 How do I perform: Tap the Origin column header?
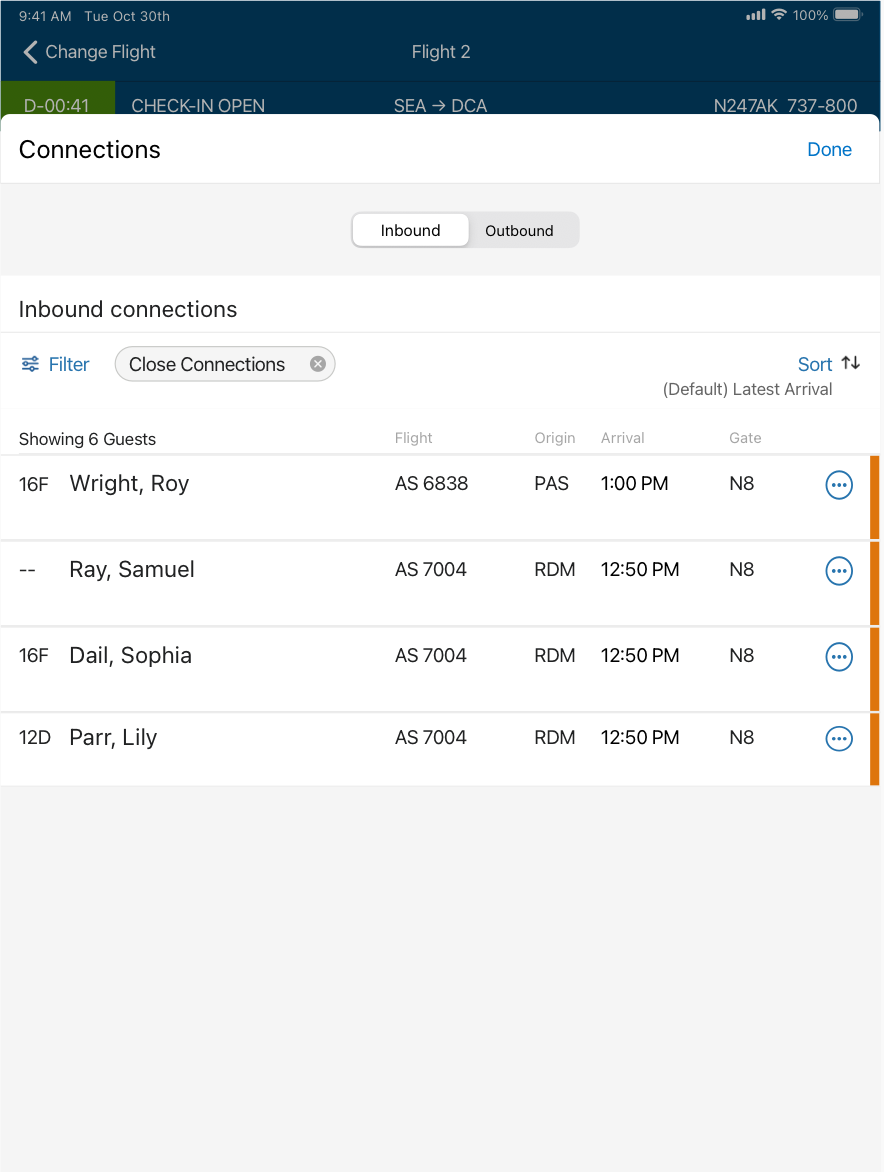(554, 438)
